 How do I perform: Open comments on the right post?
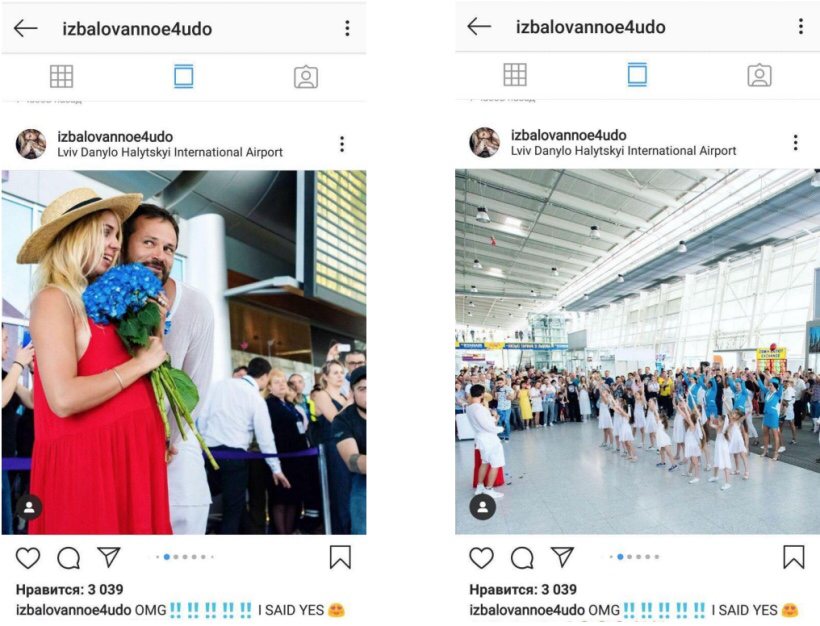click(522, 558)
